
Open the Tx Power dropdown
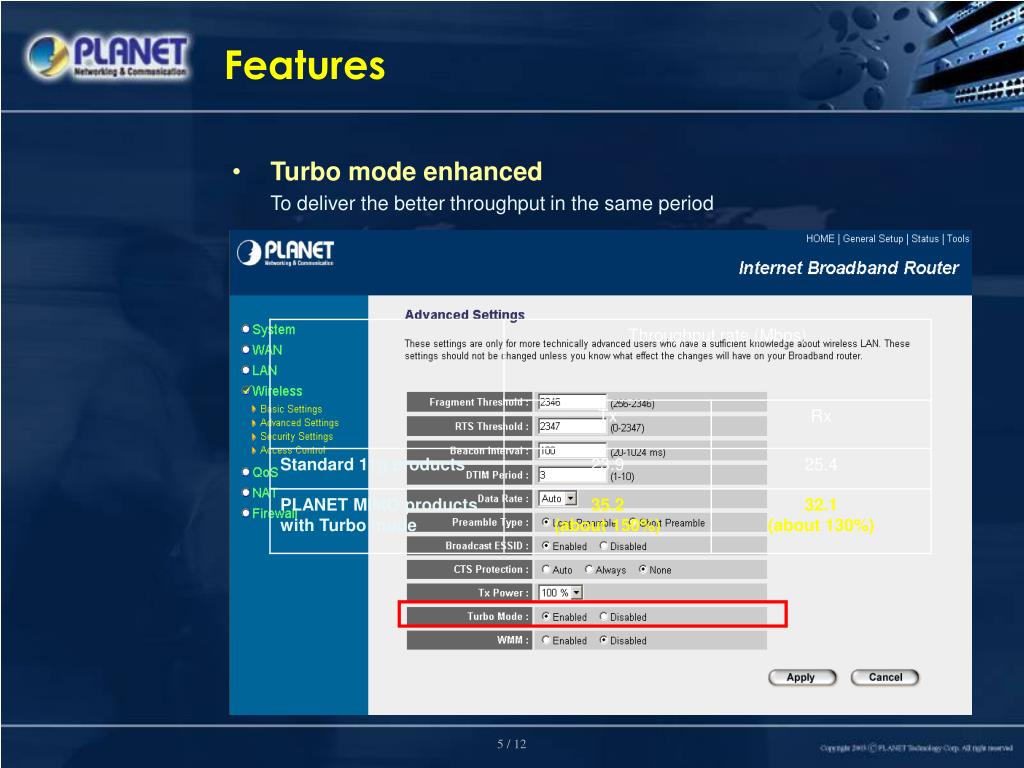click(x=560, y=592)
